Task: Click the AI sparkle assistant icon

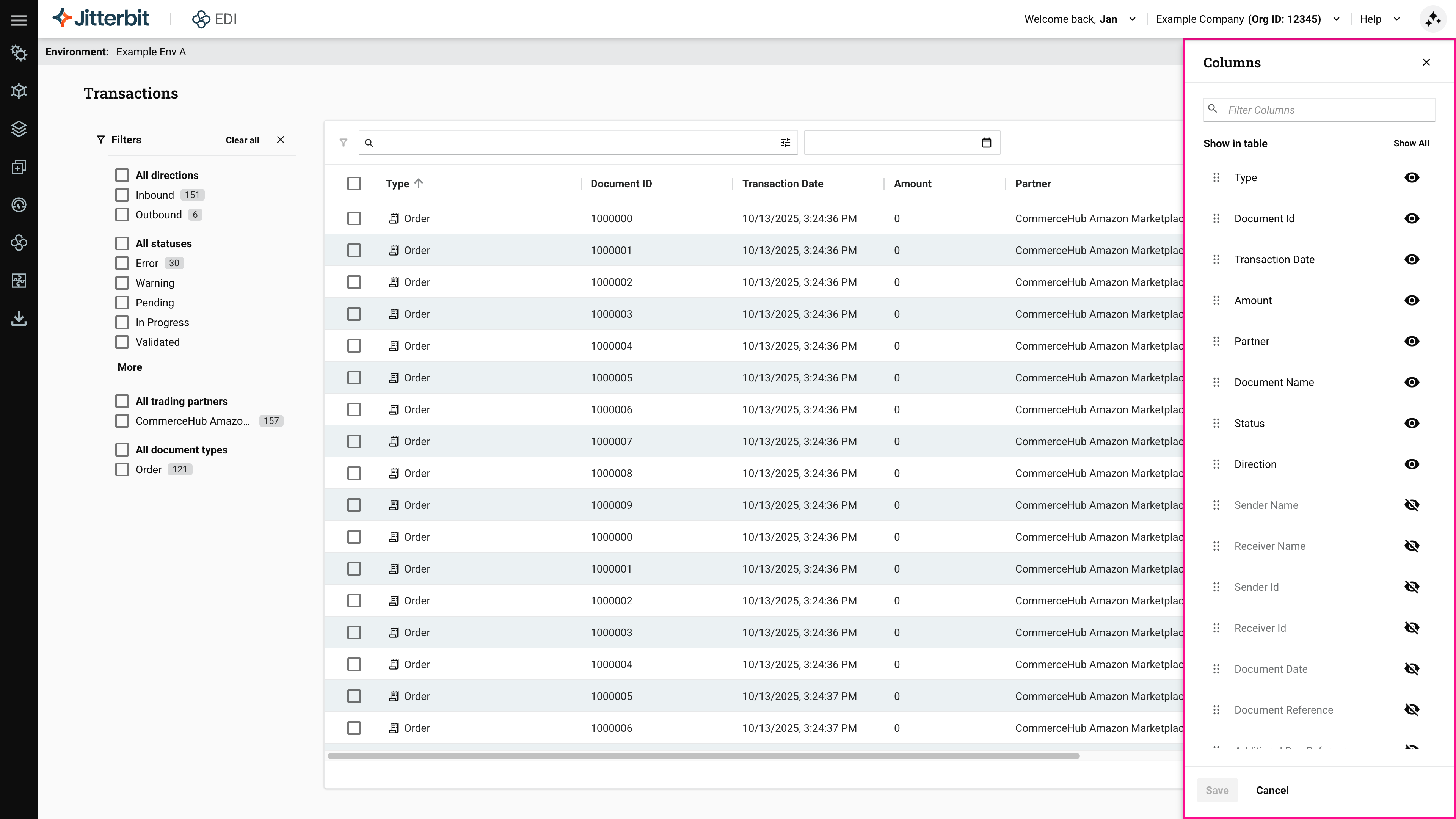Action: click(1433, 19)
